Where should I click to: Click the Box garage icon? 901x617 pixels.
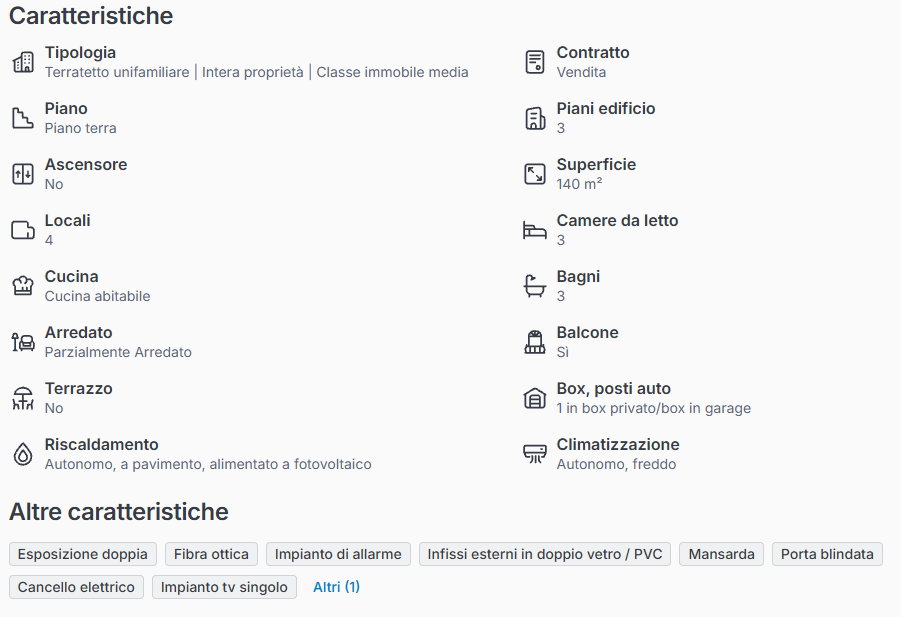535,398
